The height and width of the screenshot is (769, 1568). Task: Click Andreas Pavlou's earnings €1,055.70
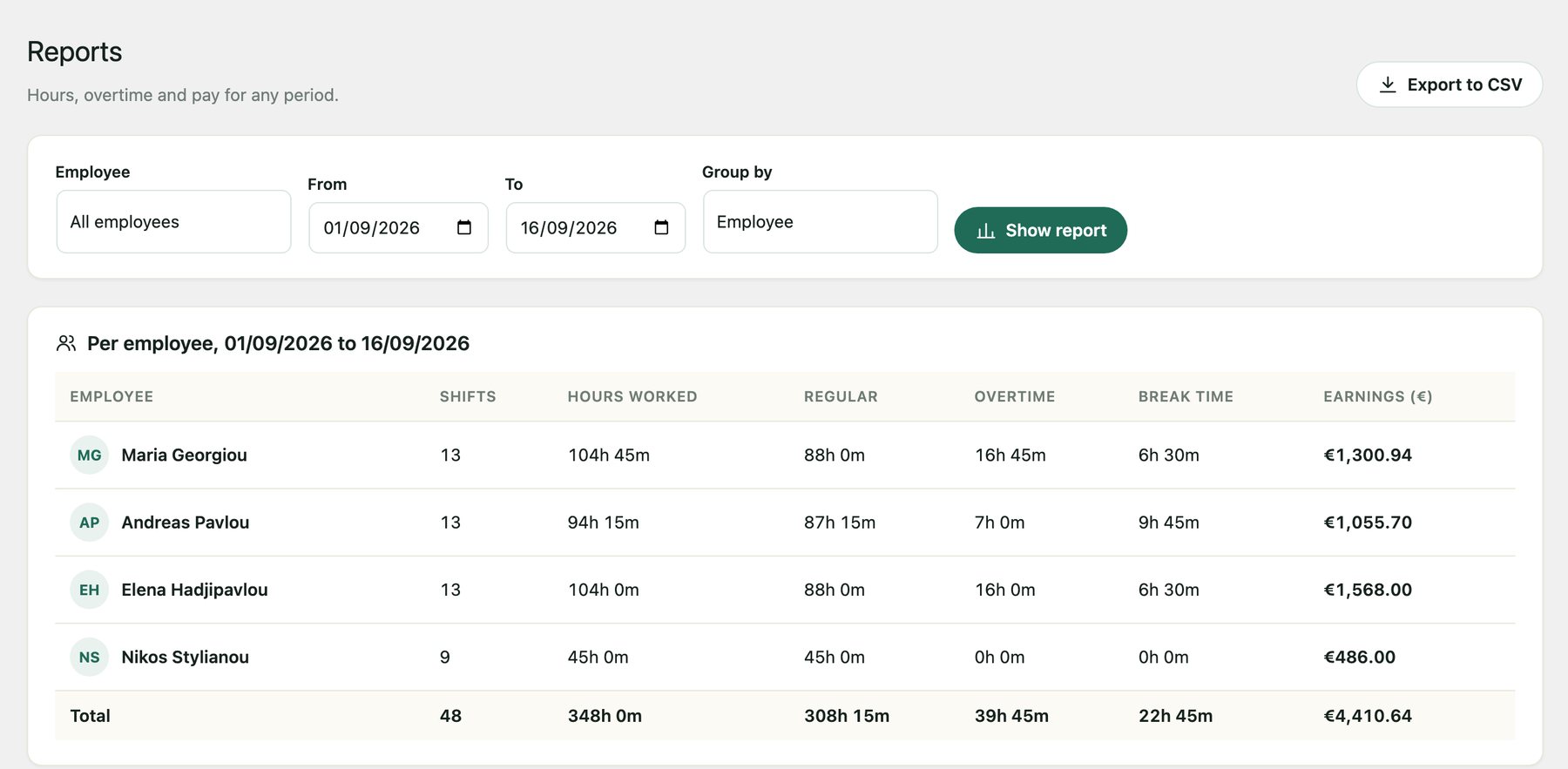click(x=1368, y=523)
